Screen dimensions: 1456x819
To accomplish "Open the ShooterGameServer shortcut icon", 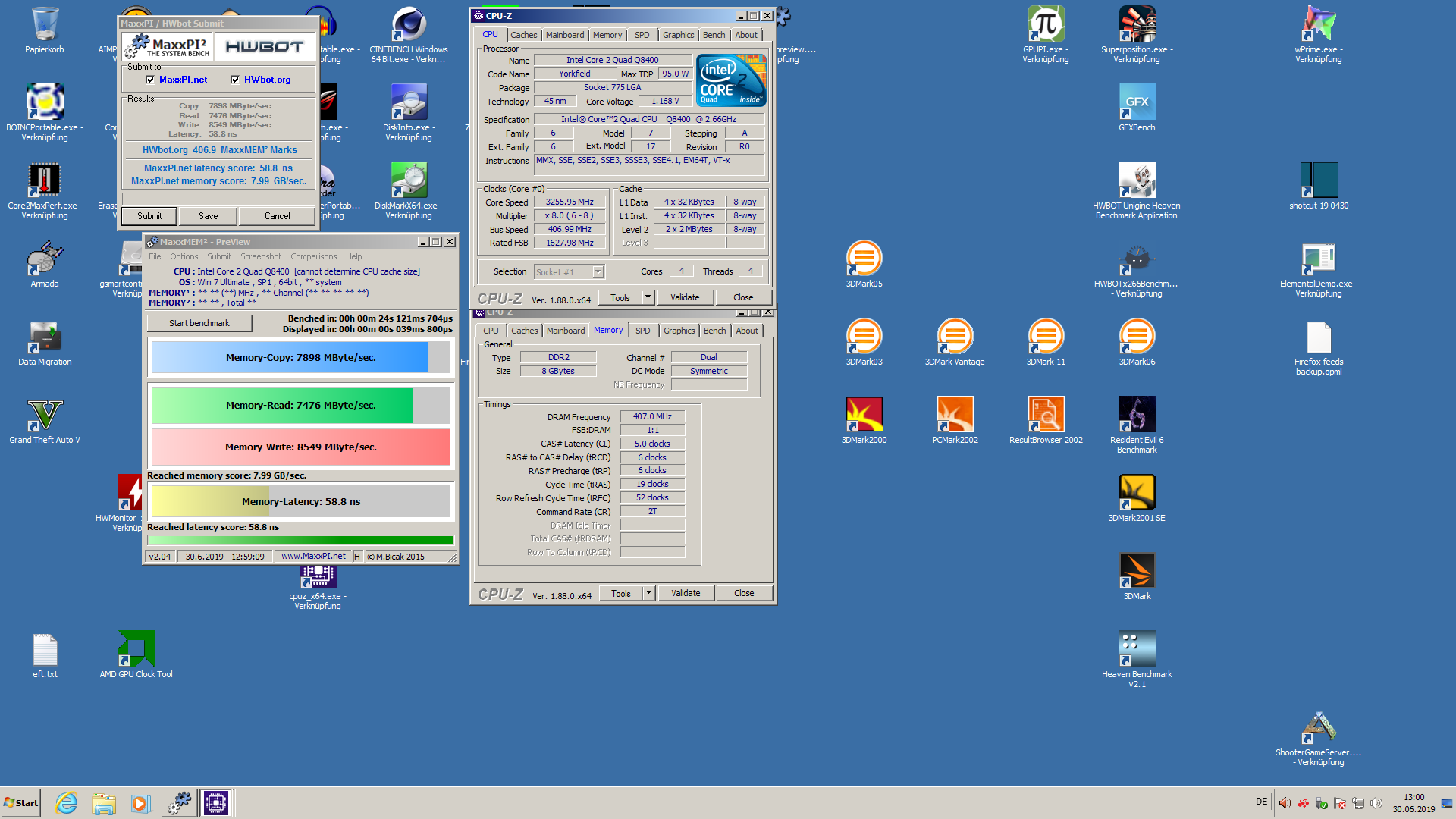I will coord(1319,738).
